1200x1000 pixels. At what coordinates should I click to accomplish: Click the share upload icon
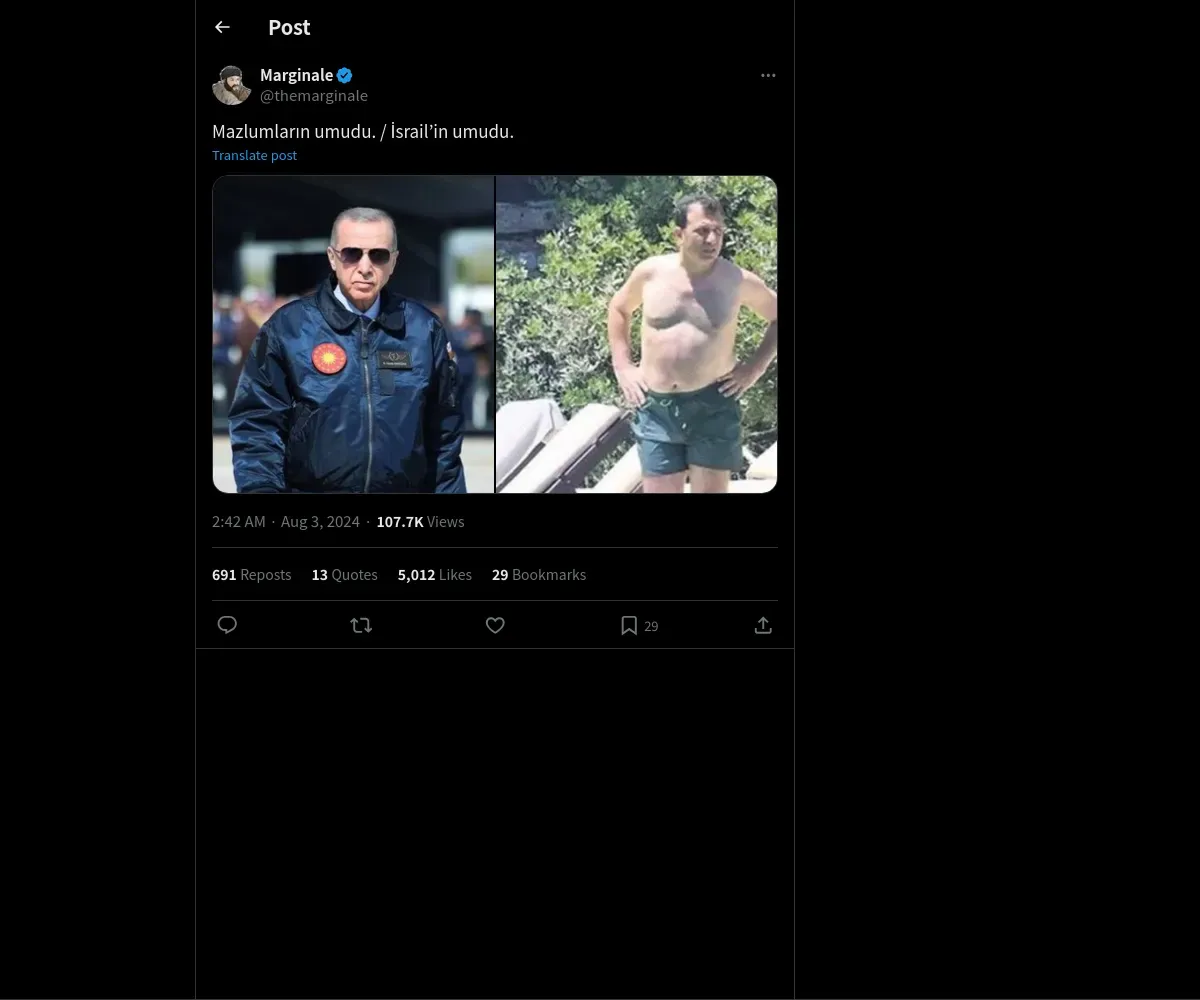tap(763, 625)
